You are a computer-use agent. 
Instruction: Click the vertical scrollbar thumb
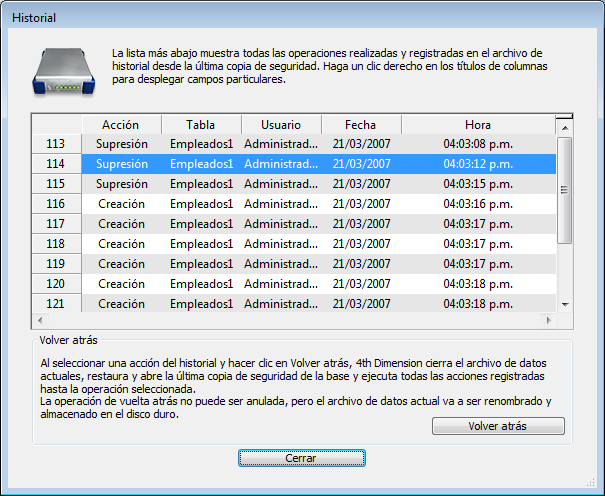pos(564,190)
